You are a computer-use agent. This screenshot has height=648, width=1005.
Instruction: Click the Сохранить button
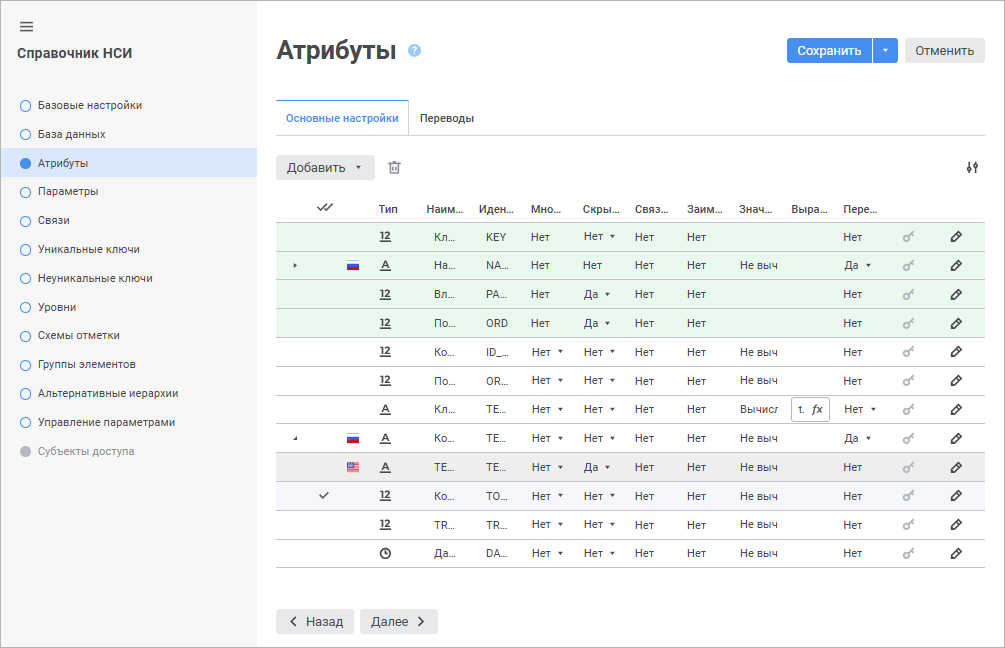829,51
